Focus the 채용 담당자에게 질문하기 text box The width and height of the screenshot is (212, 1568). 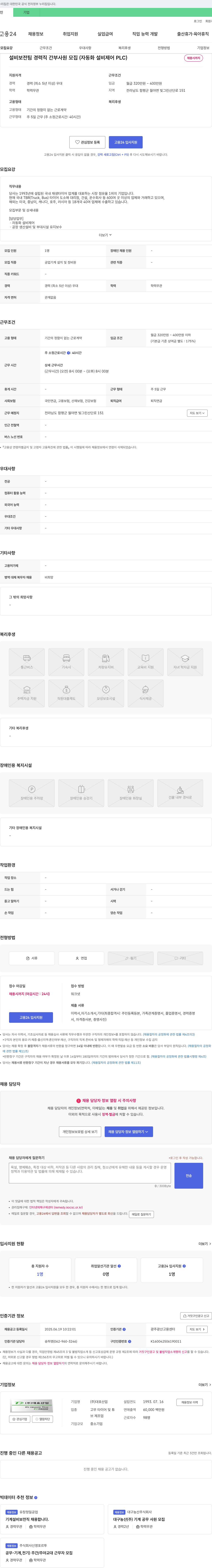click(90, 1173)
